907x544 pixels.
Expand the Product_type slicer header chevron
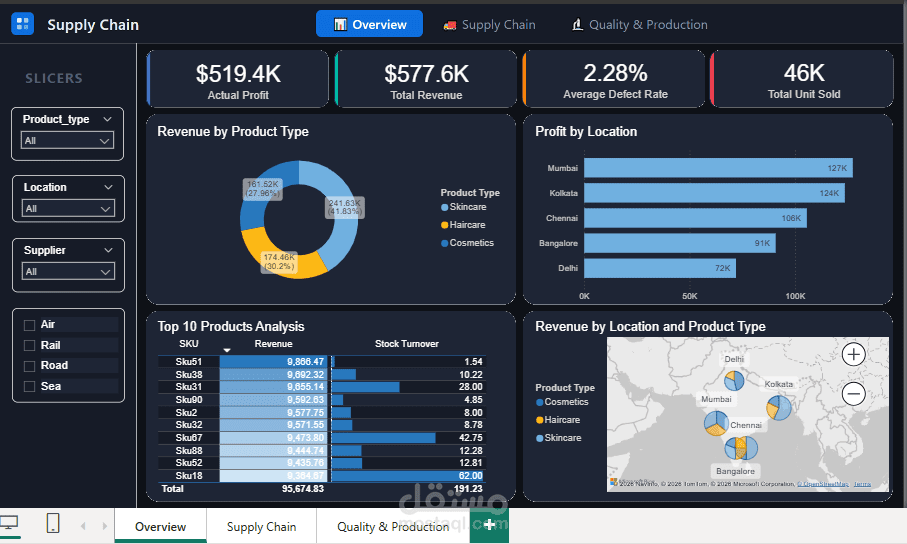pyautogui.click(x=108, y=119)
